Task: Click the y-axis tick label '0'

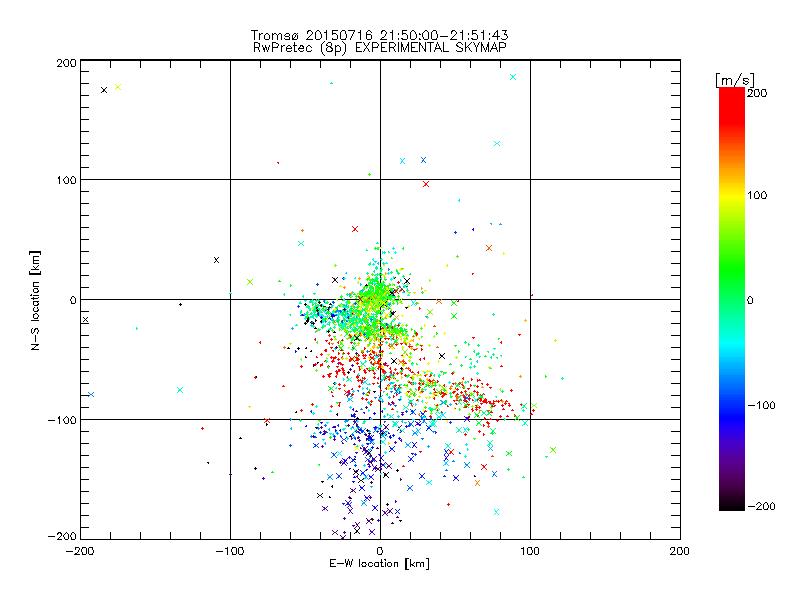Action: [73, 300]
